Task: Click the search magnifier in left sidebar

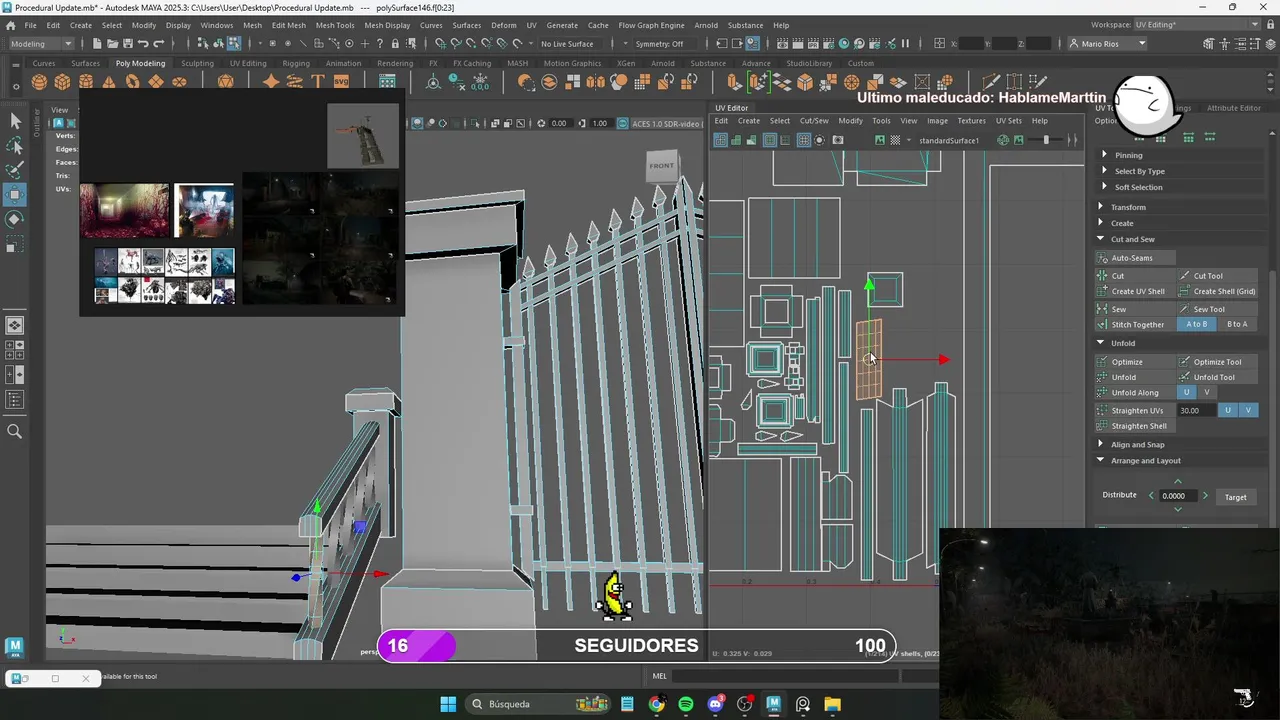Action: pos(15,431)
